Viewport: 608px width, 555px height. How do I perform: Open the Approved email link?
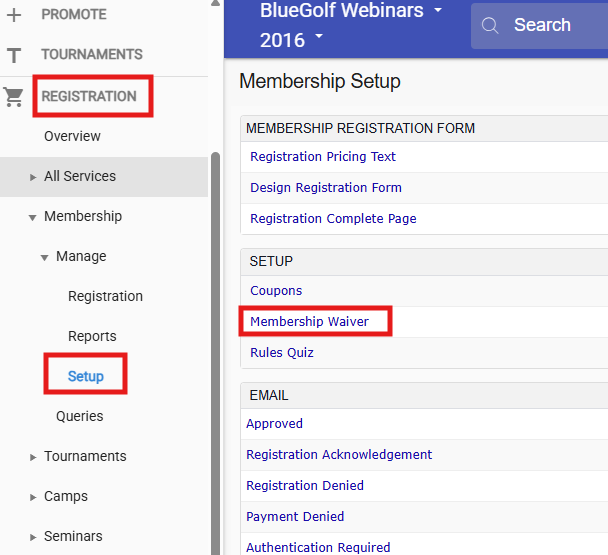click(275, 424)
